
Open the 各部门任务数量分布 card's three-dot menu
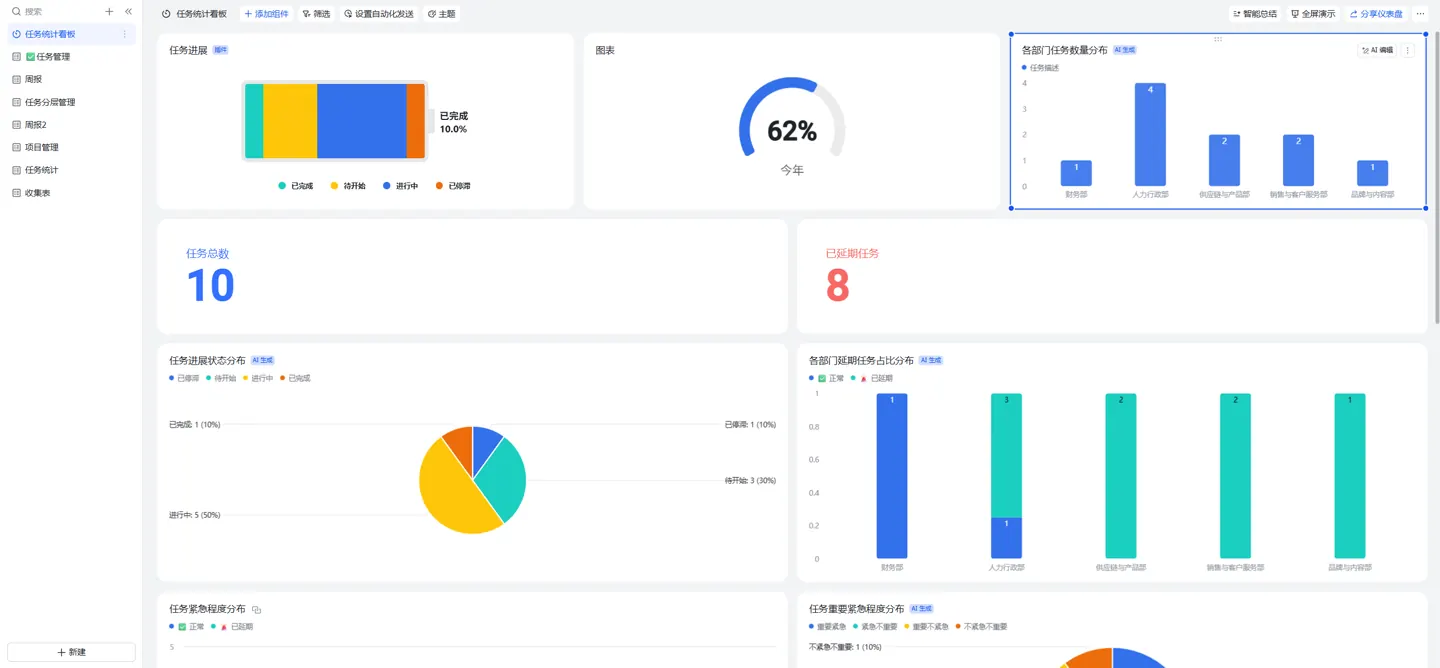click(1408, 50)
